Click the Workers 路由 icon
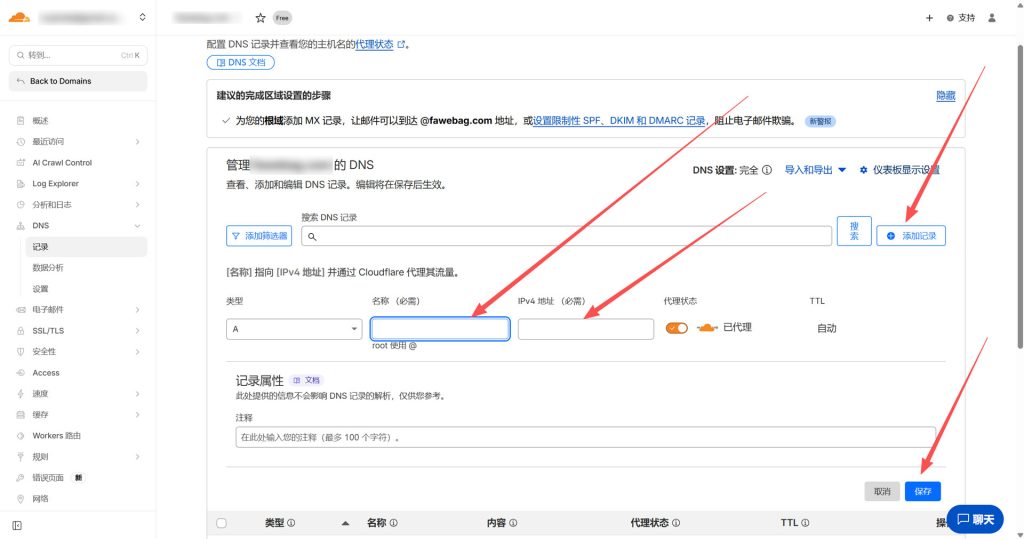1024x539 pixels. click(20, 436)
